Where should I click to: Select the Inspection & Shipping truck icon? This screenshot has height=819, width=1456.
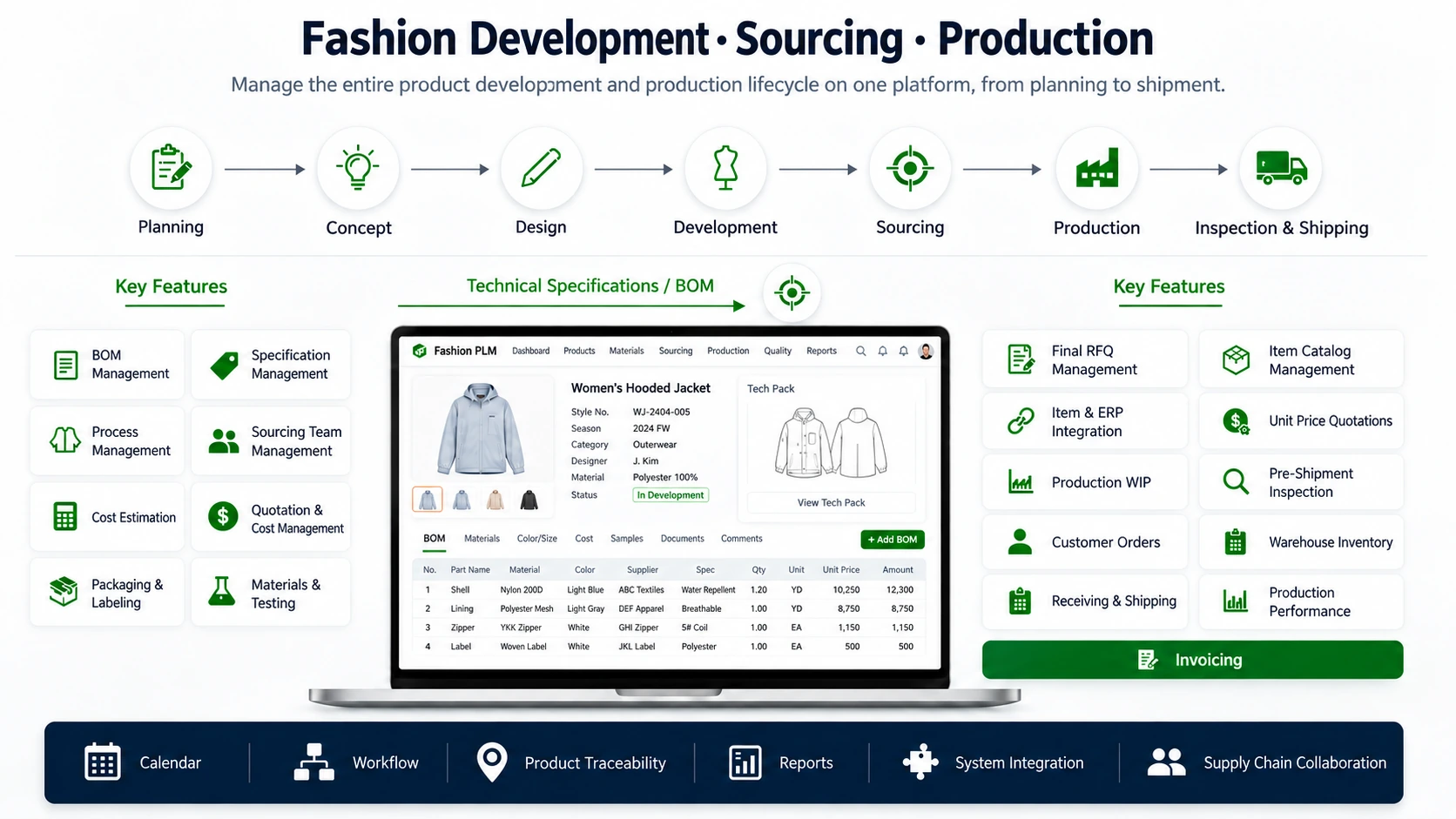(x=1281, y=167)
